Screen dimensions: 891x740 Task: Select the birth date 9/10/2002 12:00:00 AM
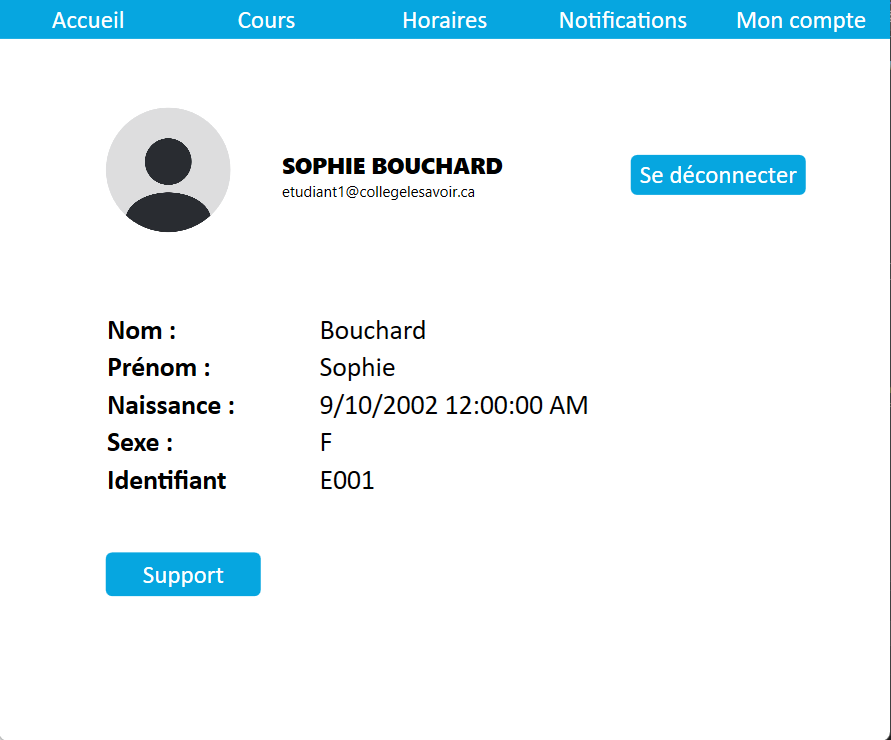[x=453, y=405]
